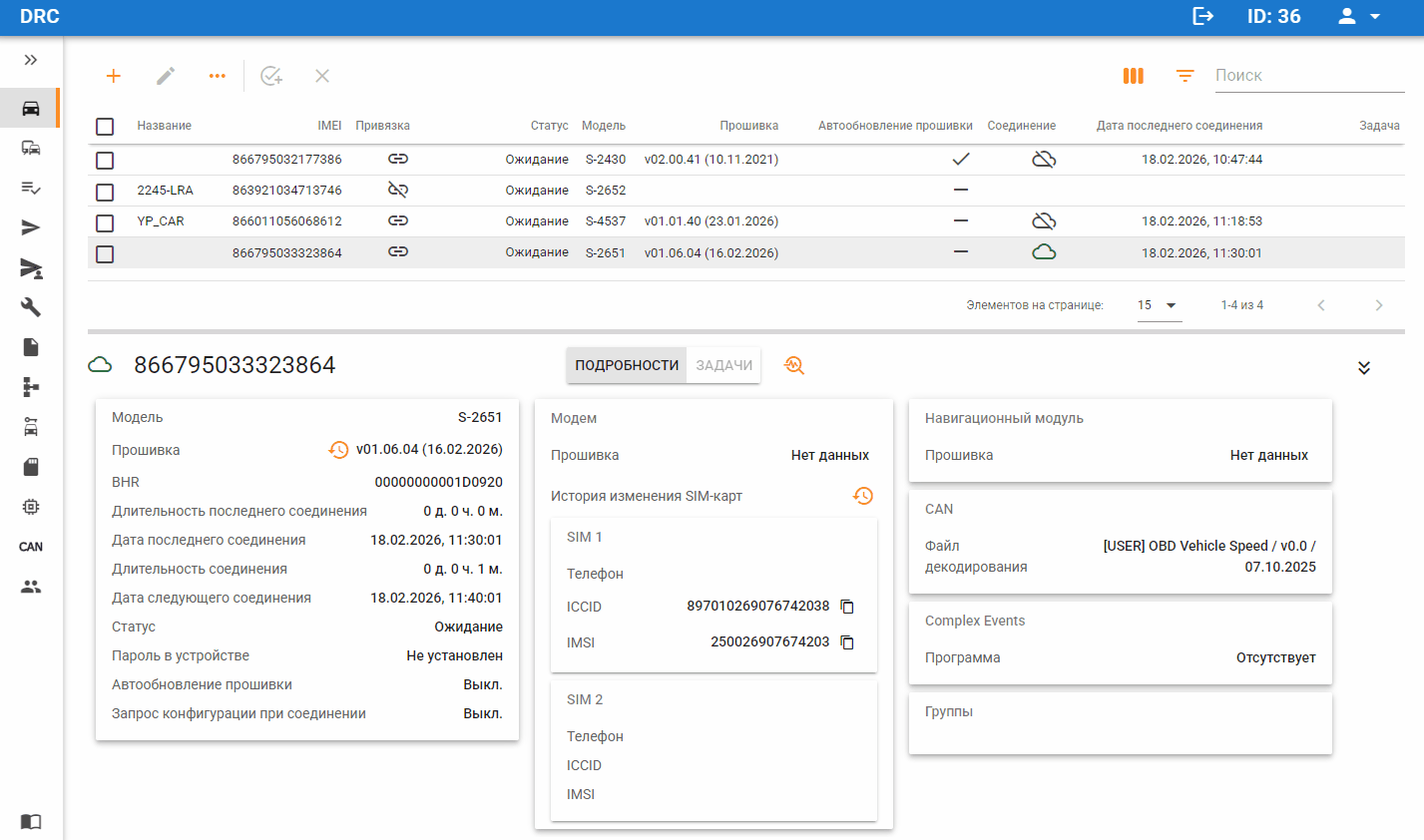The image size is (1424, 840).
Task: Click the add device plus icon
Action: [114, 76]
